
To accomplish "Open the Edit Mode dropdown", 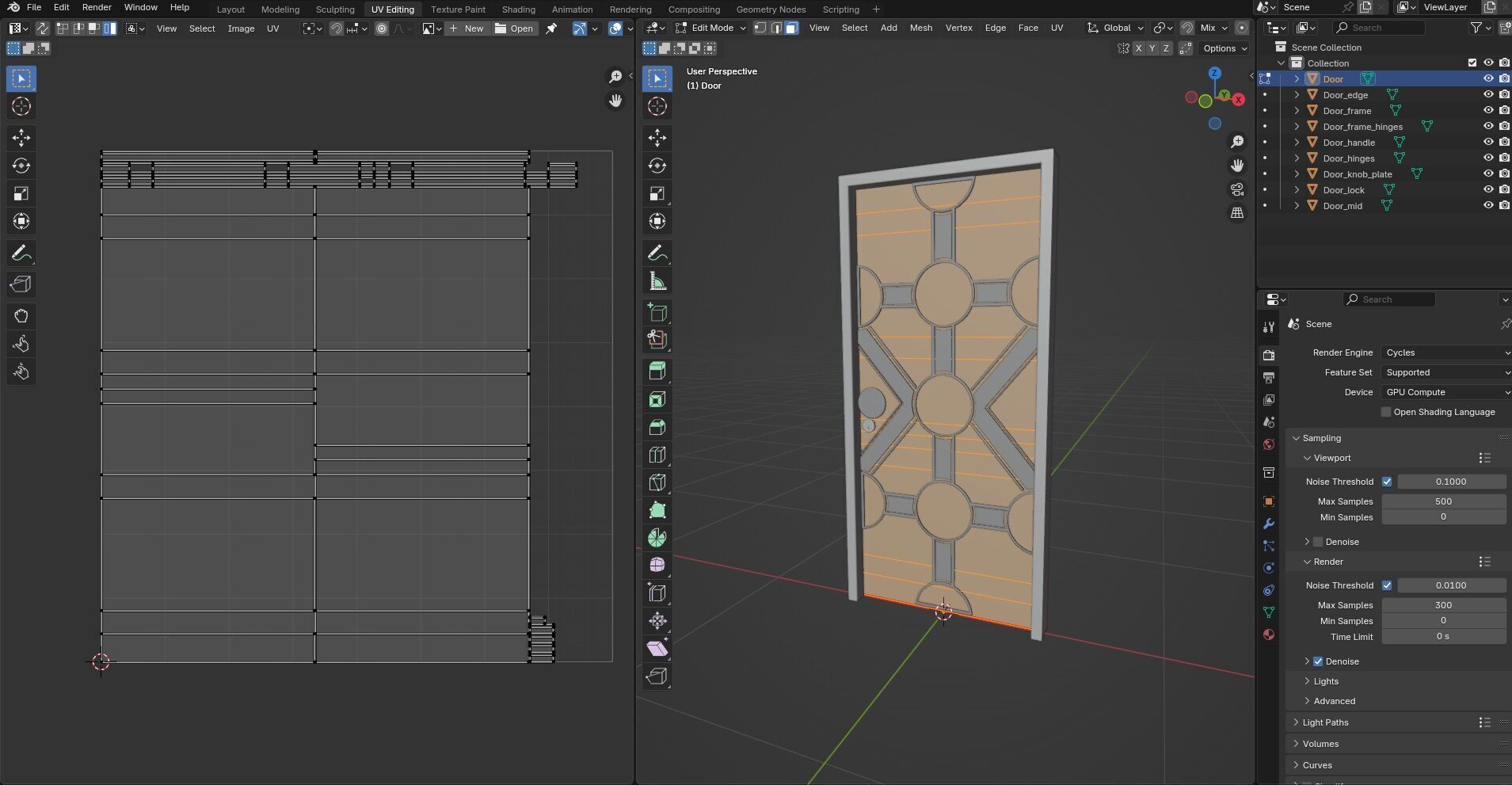I will point(710,28).
